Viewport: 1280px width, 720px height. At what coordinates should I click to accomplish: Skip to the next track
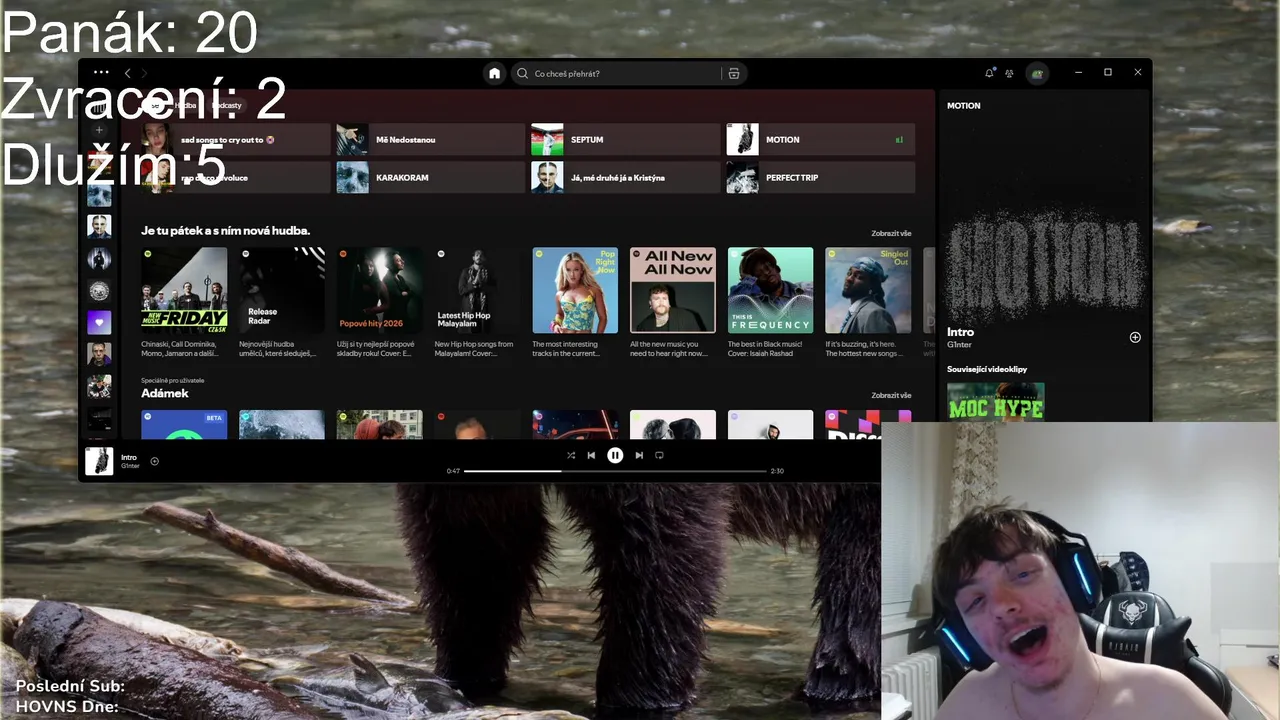coord(639,455)
